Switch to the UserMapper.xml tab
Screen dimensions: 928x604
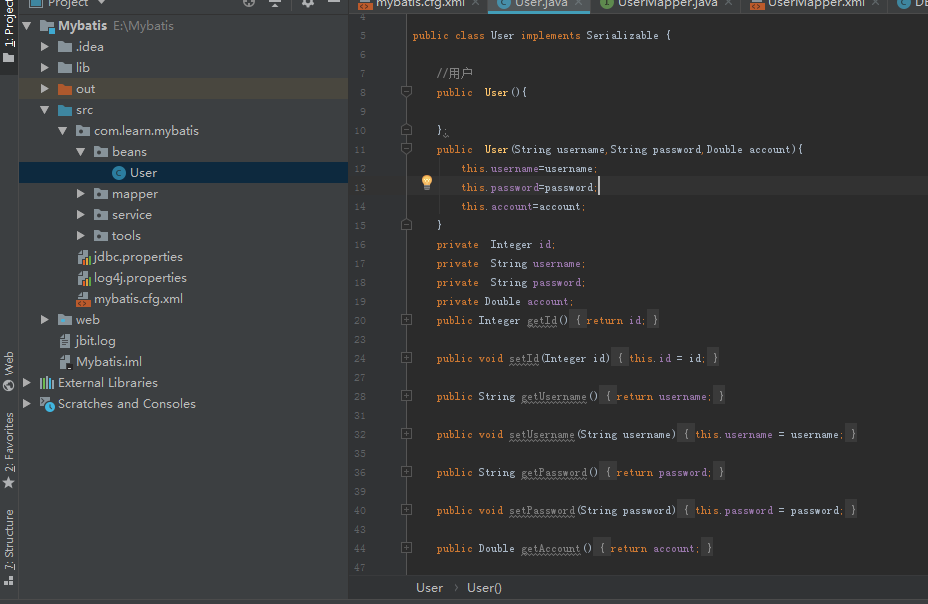(815, 4)
